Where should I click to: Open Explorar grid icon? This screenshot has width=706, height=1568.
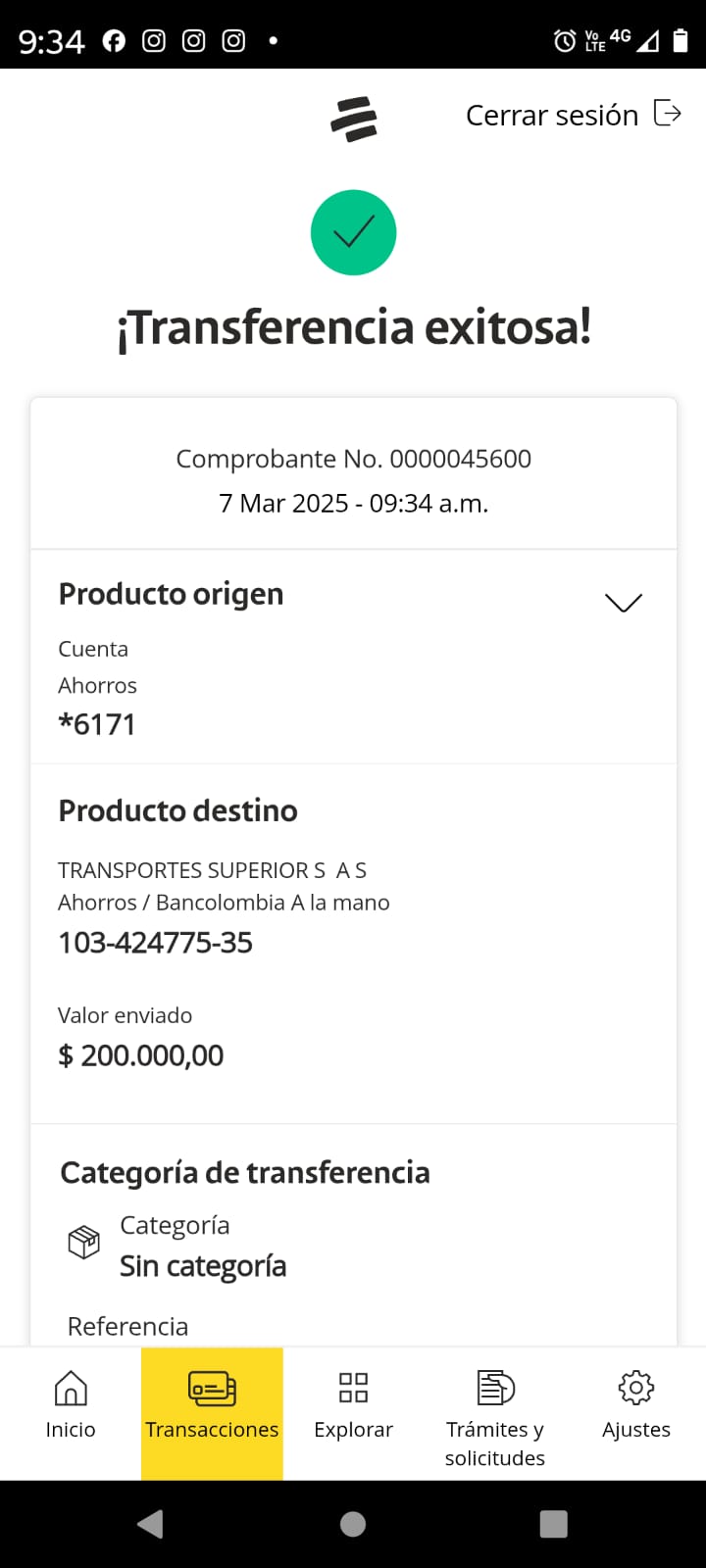(x=353, y=1389)
